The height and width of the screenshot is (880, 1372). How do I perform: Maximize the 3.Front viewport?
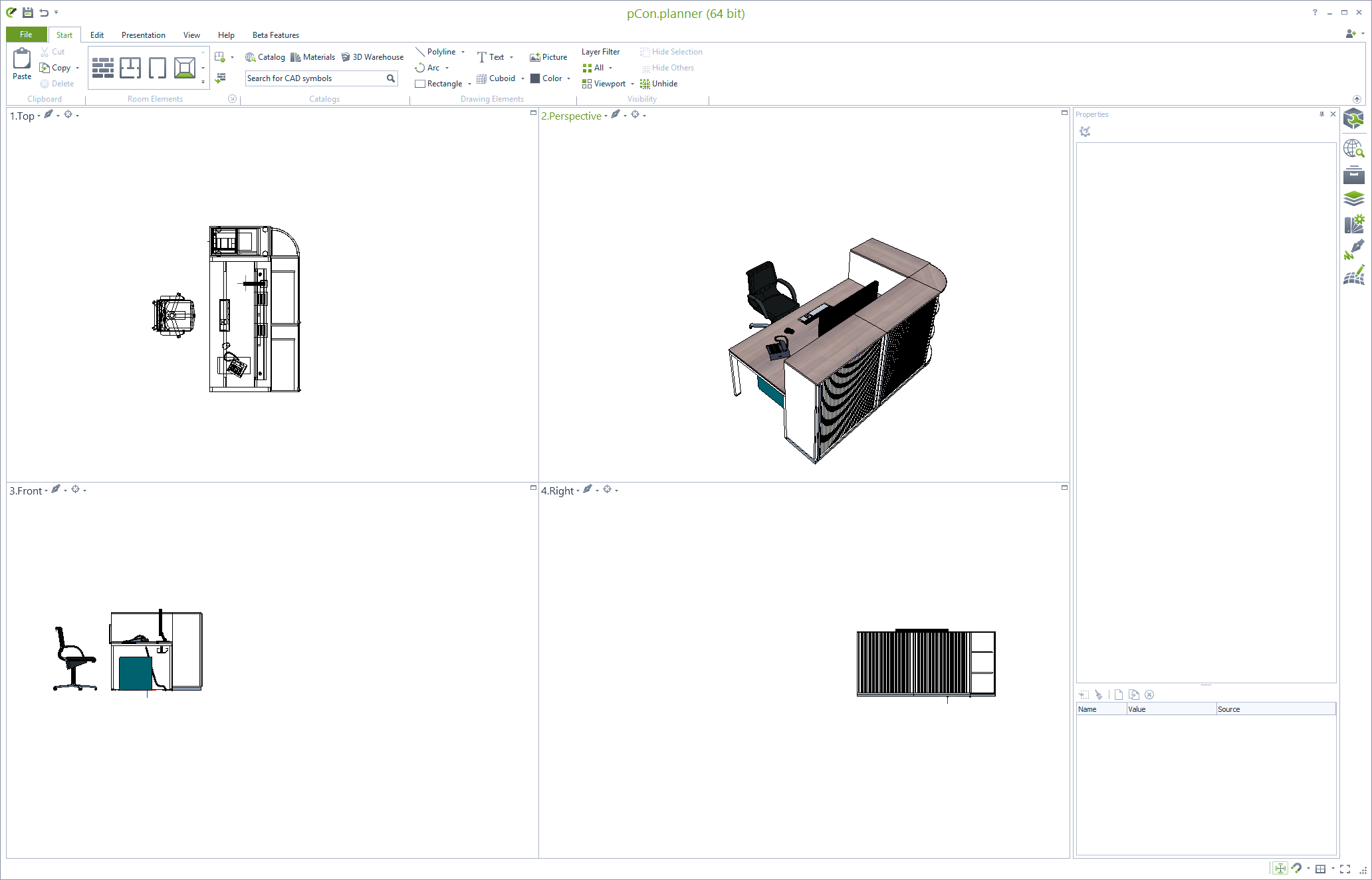(533, 488)
